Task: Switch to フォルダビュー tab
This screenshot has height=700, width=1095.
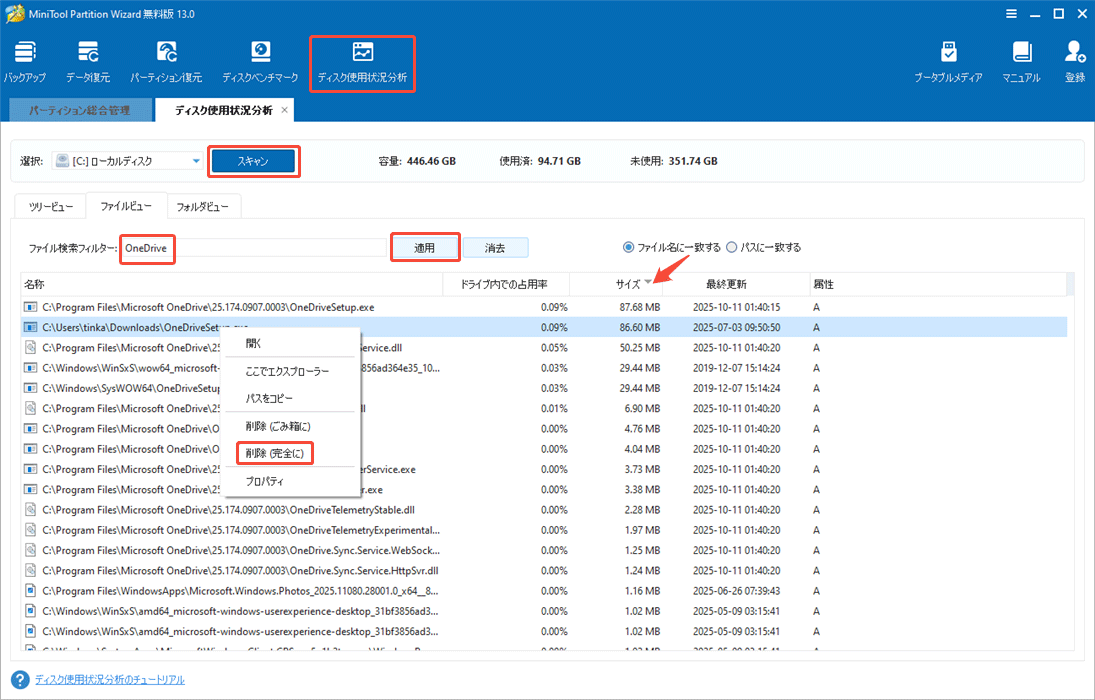Action: tap(203, 207)
